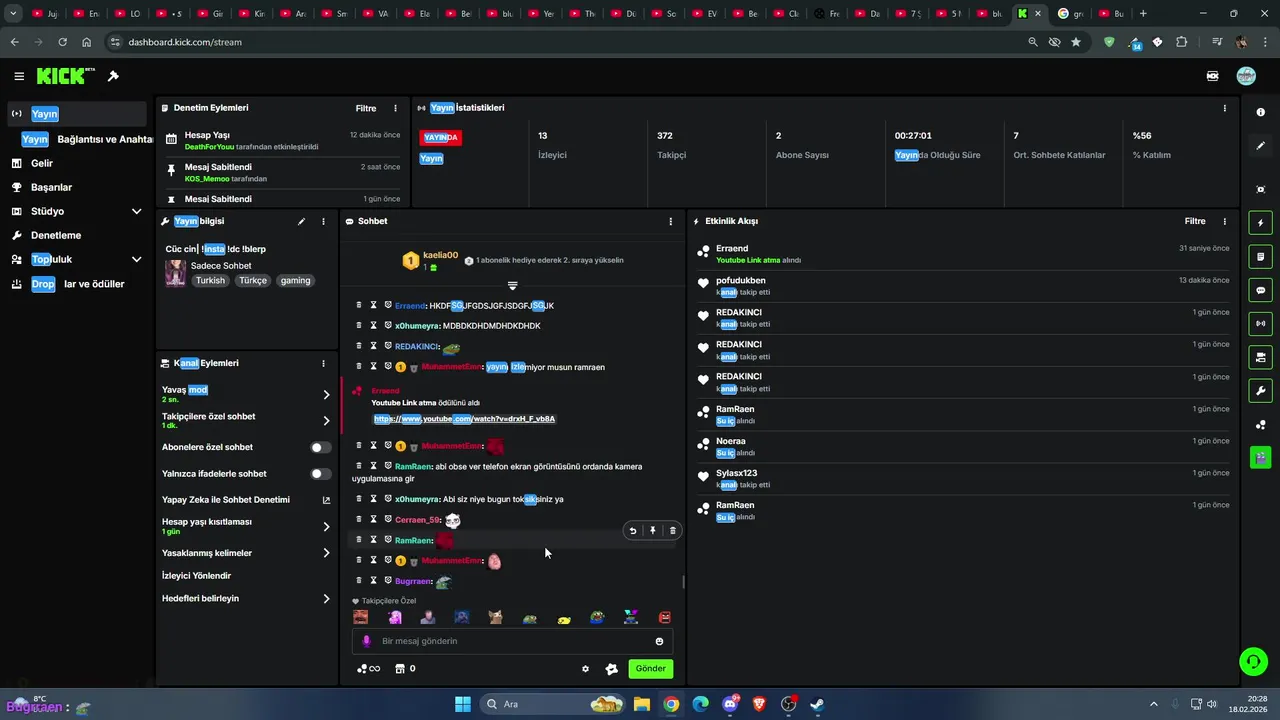
Task: Toggle the wrench panel in right sidebar
Action: [x=1260, y=391]
